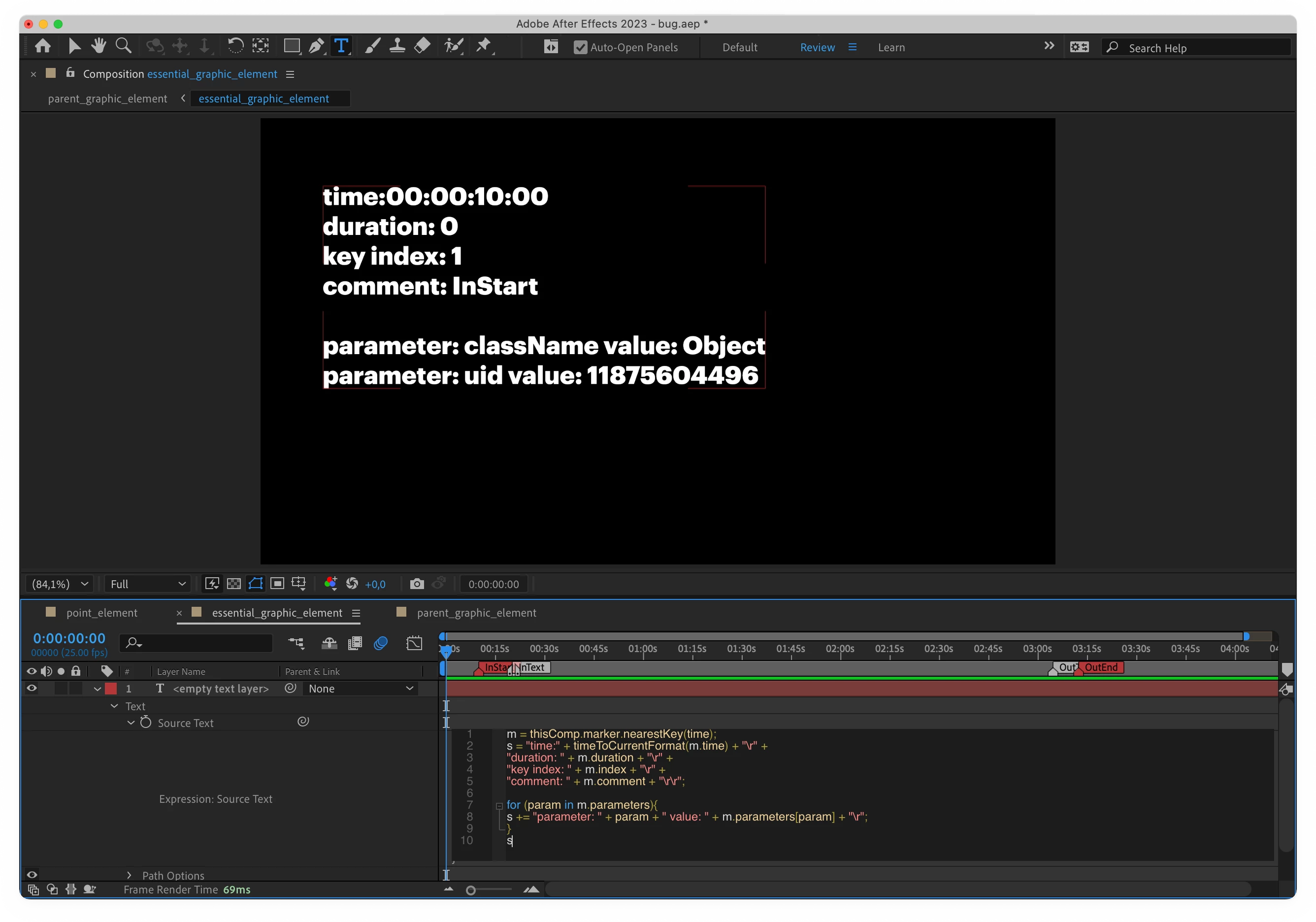Select the Clone Stamp tool
This screenshot has width=1316, height=922.
tap(397, 46)
